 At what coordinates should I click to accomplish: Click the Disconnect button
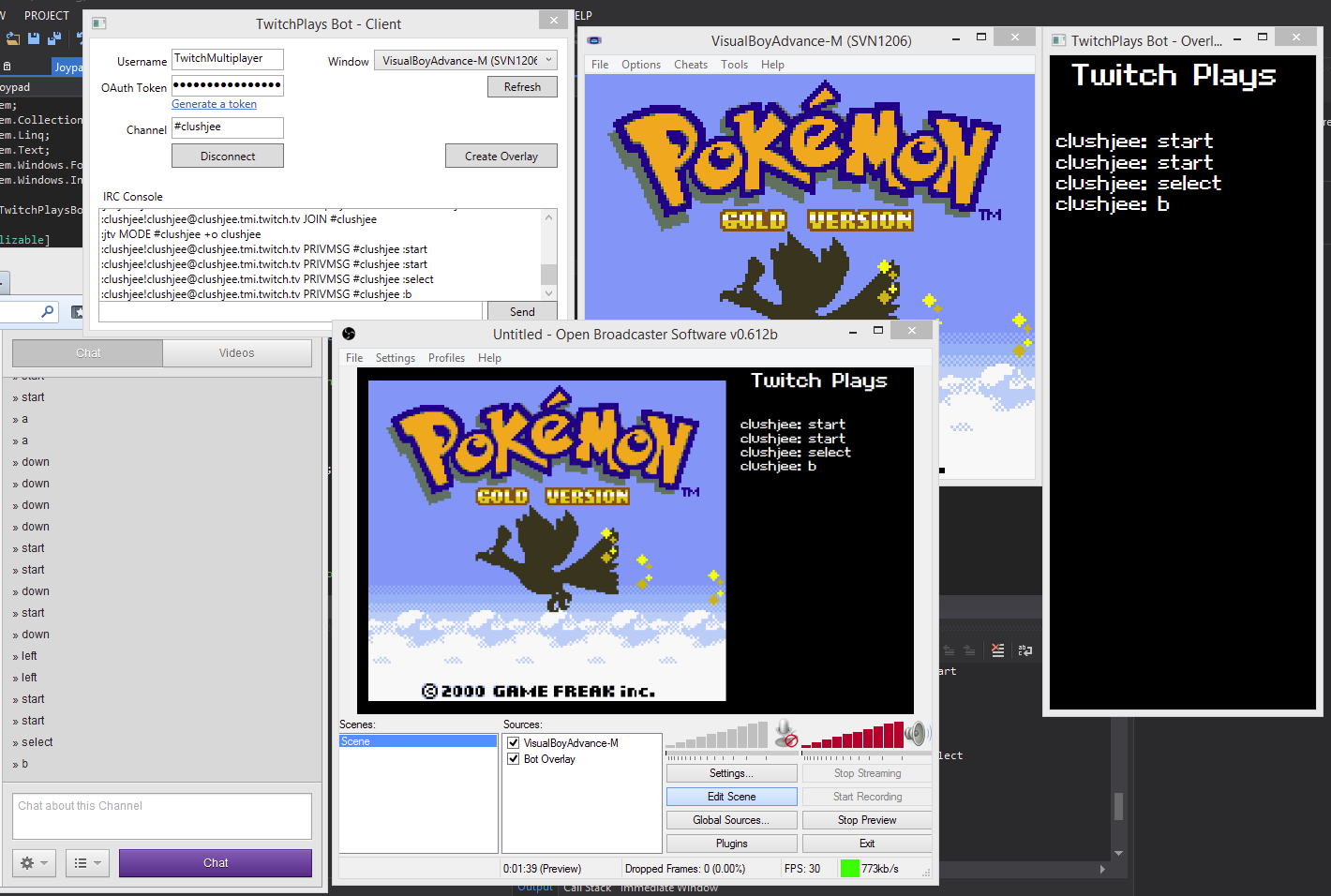[x=228, y=157]
